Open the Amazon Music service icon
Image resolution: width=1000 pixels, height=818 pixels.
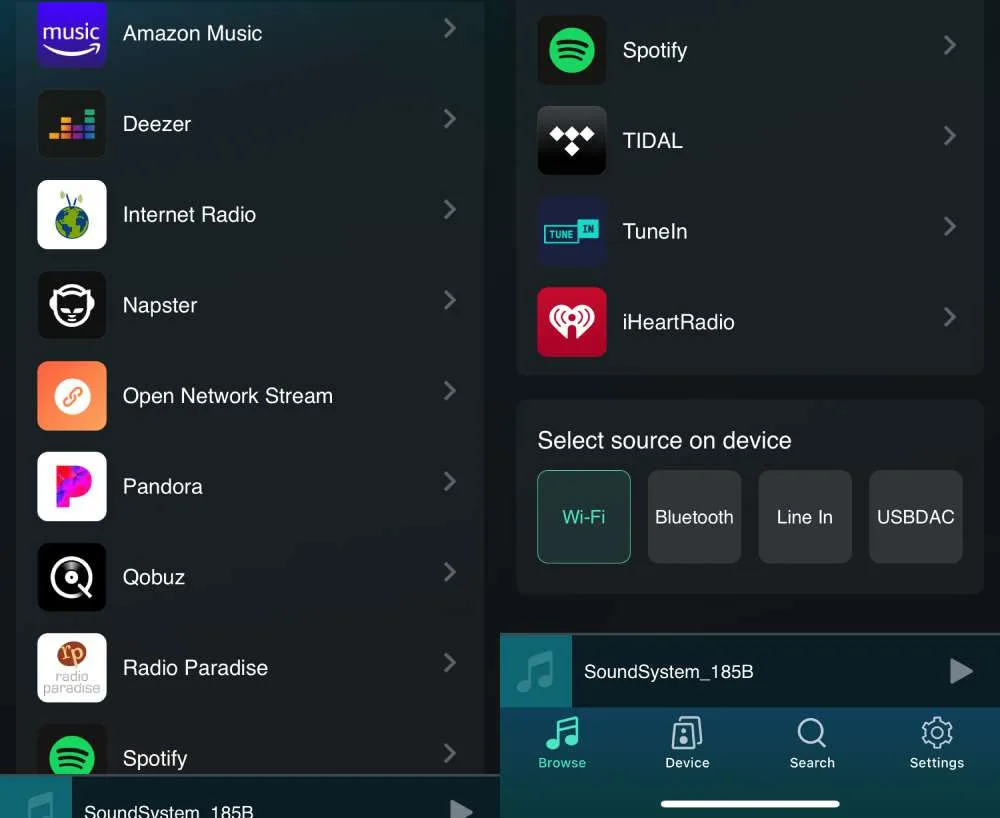tap(71, 33)
